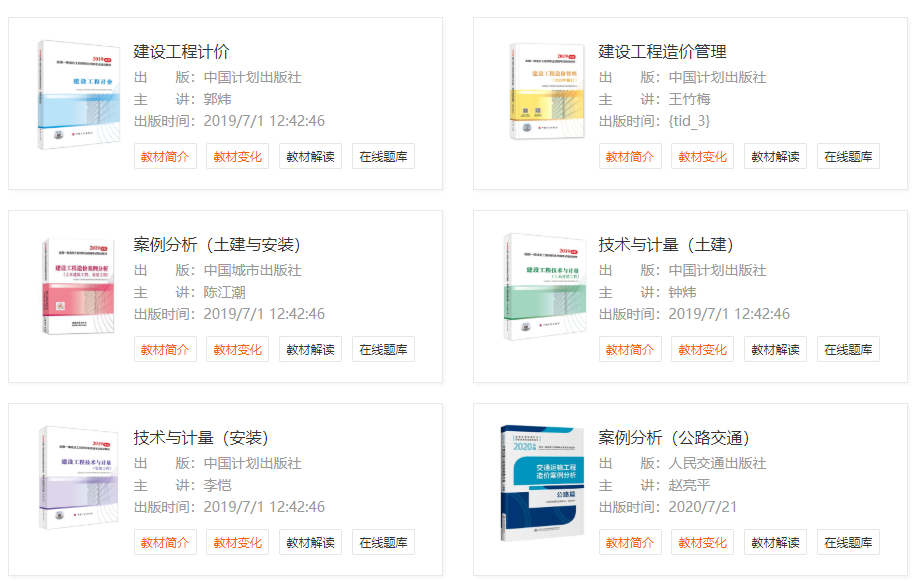919x581 pixels.
Task: Open the 建设工程计价 book cover thumbnail
Action: click(79, 94)
